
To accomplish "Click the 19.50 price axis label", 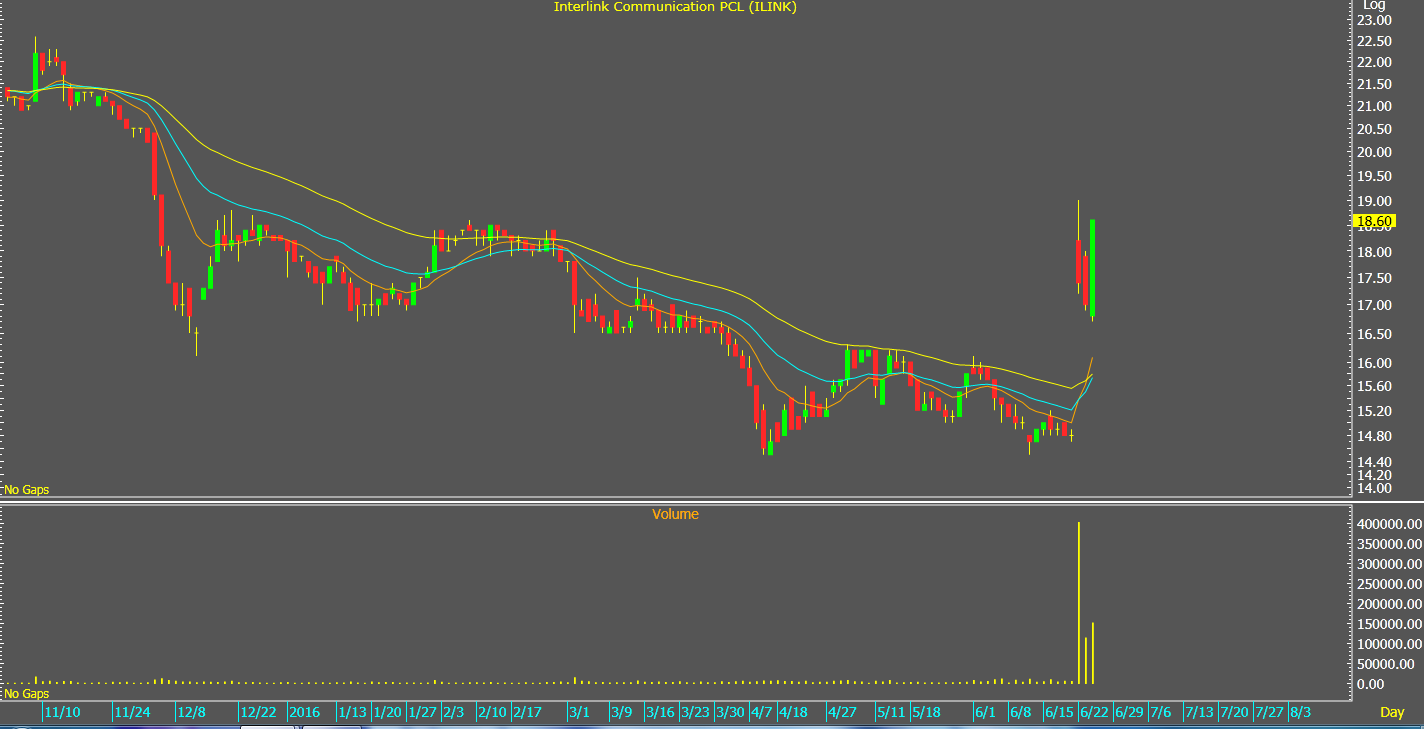I will pos(1374,176).
